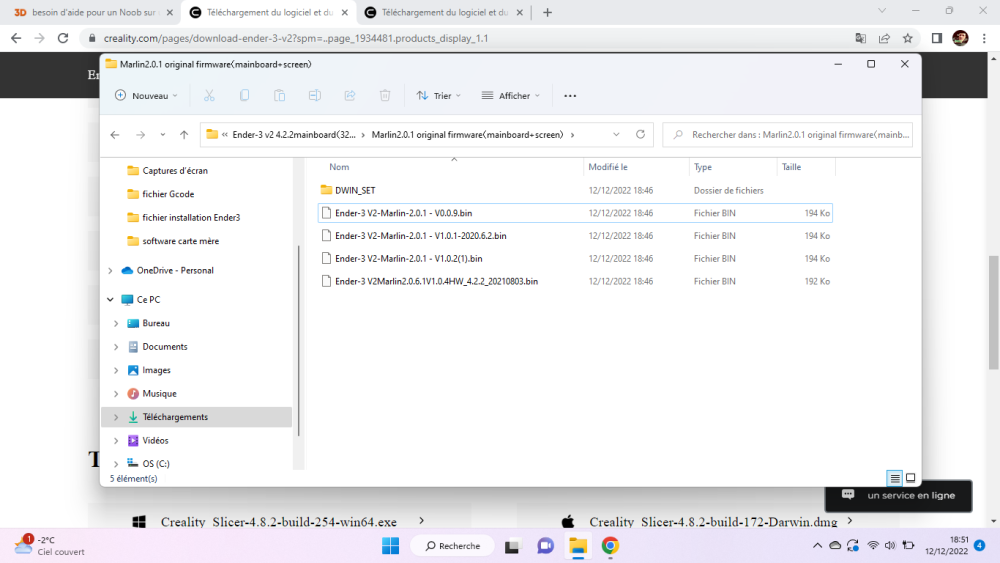Expand the OneDrive - Personal tree node
Screen dimensions: 1000x563
[x=110, y=270]
